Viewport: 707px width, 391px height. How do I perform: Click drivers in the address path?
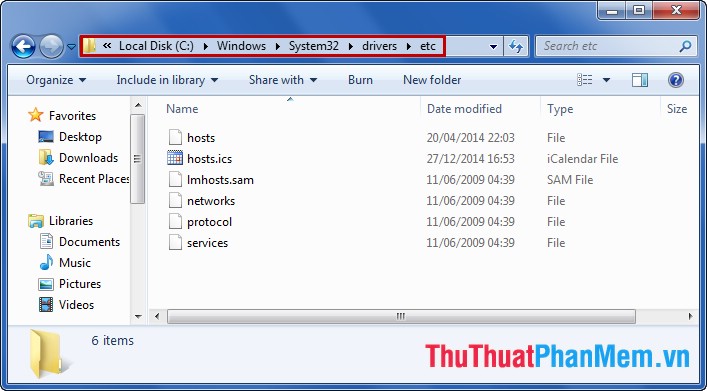(379, 46)
